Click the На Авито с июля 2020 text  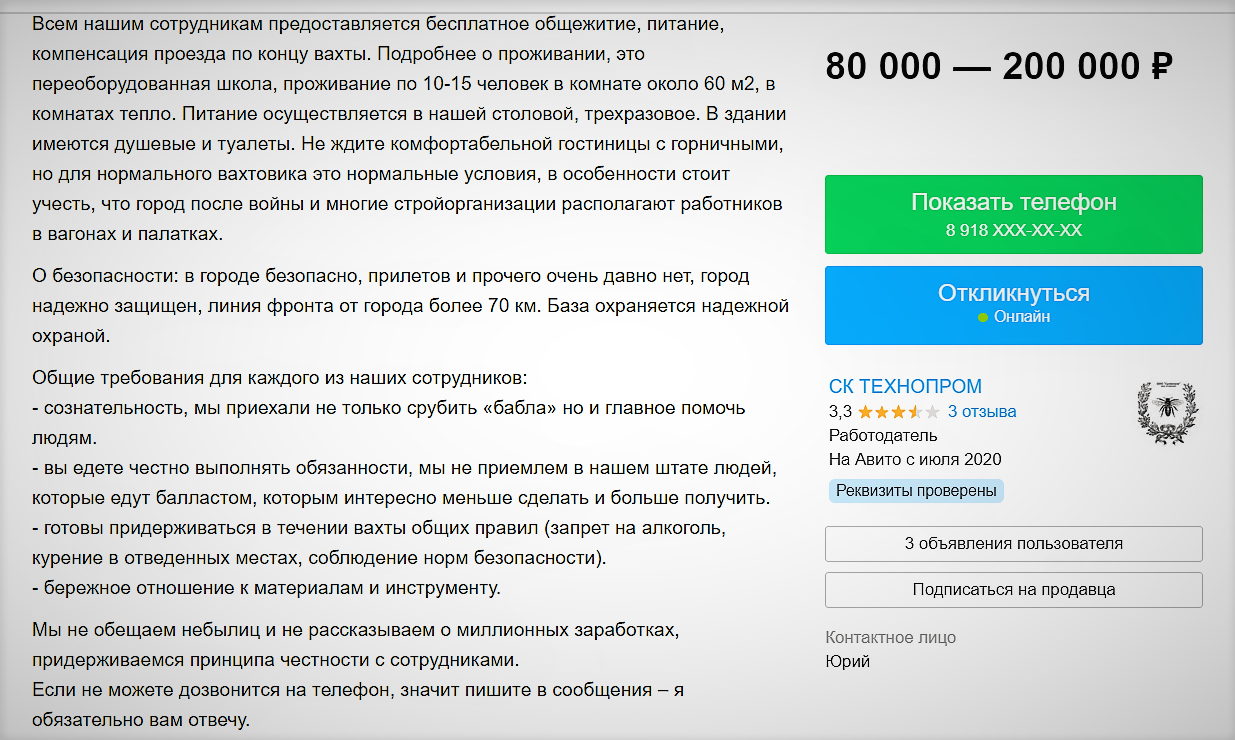tap(915, 460)
